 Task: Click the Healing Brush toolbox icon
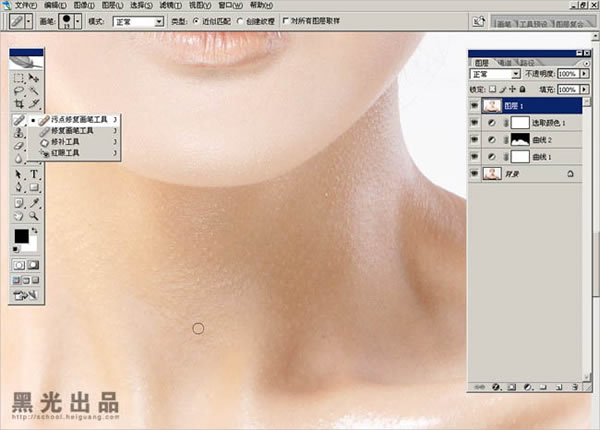(18, 120)
